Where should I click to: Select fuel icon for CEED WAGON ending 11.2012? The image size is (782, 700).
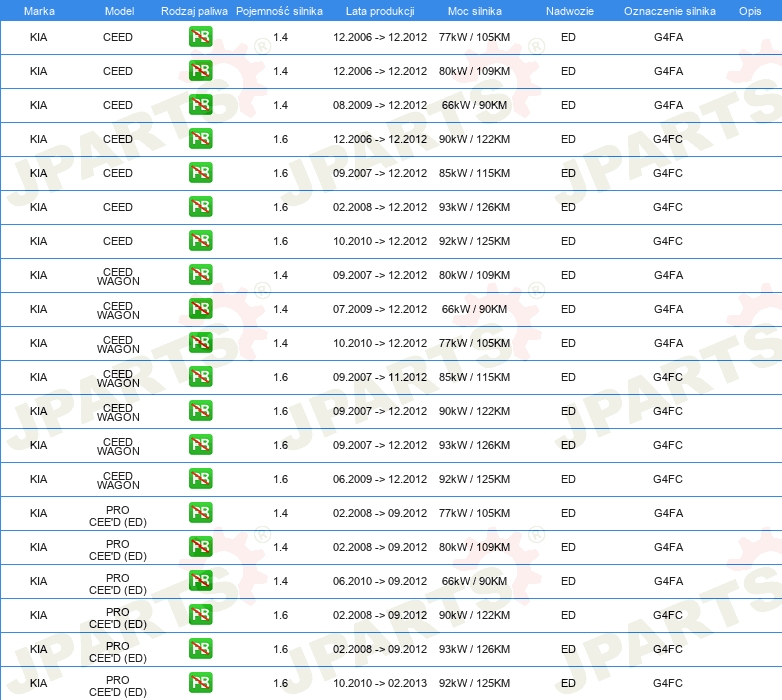point(200,378)
